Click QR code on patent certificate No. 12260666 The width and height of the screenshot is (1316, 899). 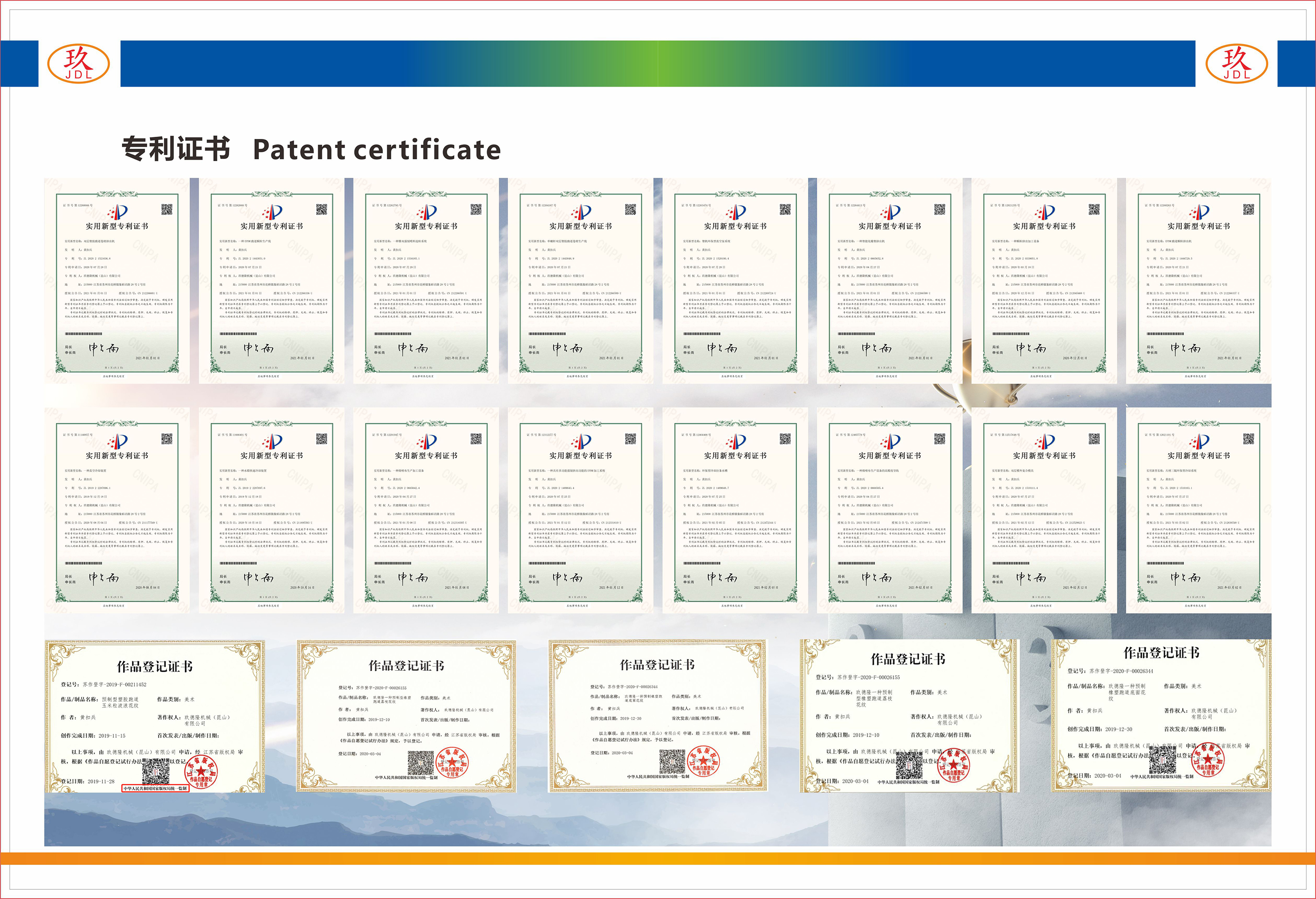(x=166, y=210)
